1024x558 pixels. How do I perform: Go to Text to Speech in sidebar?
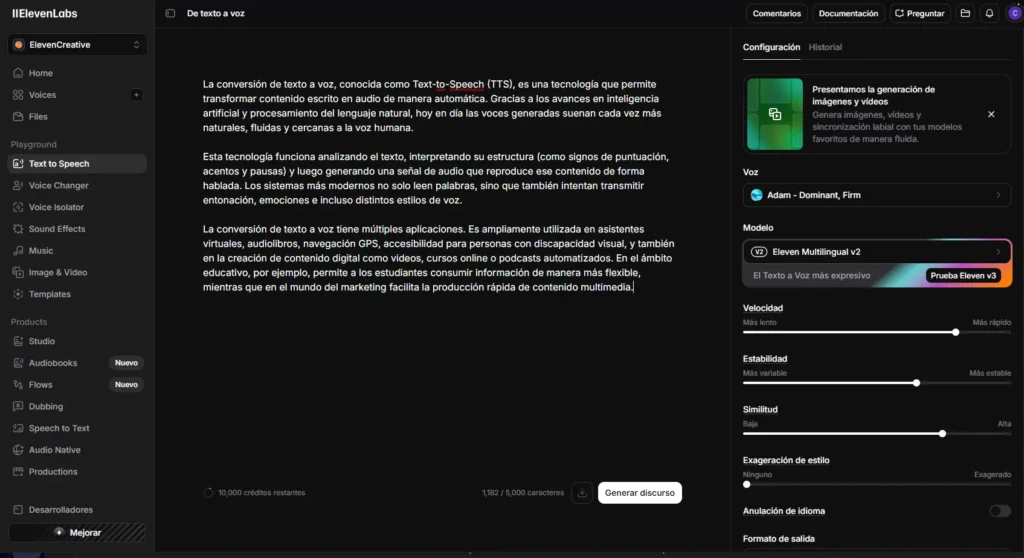pos(77,163)
